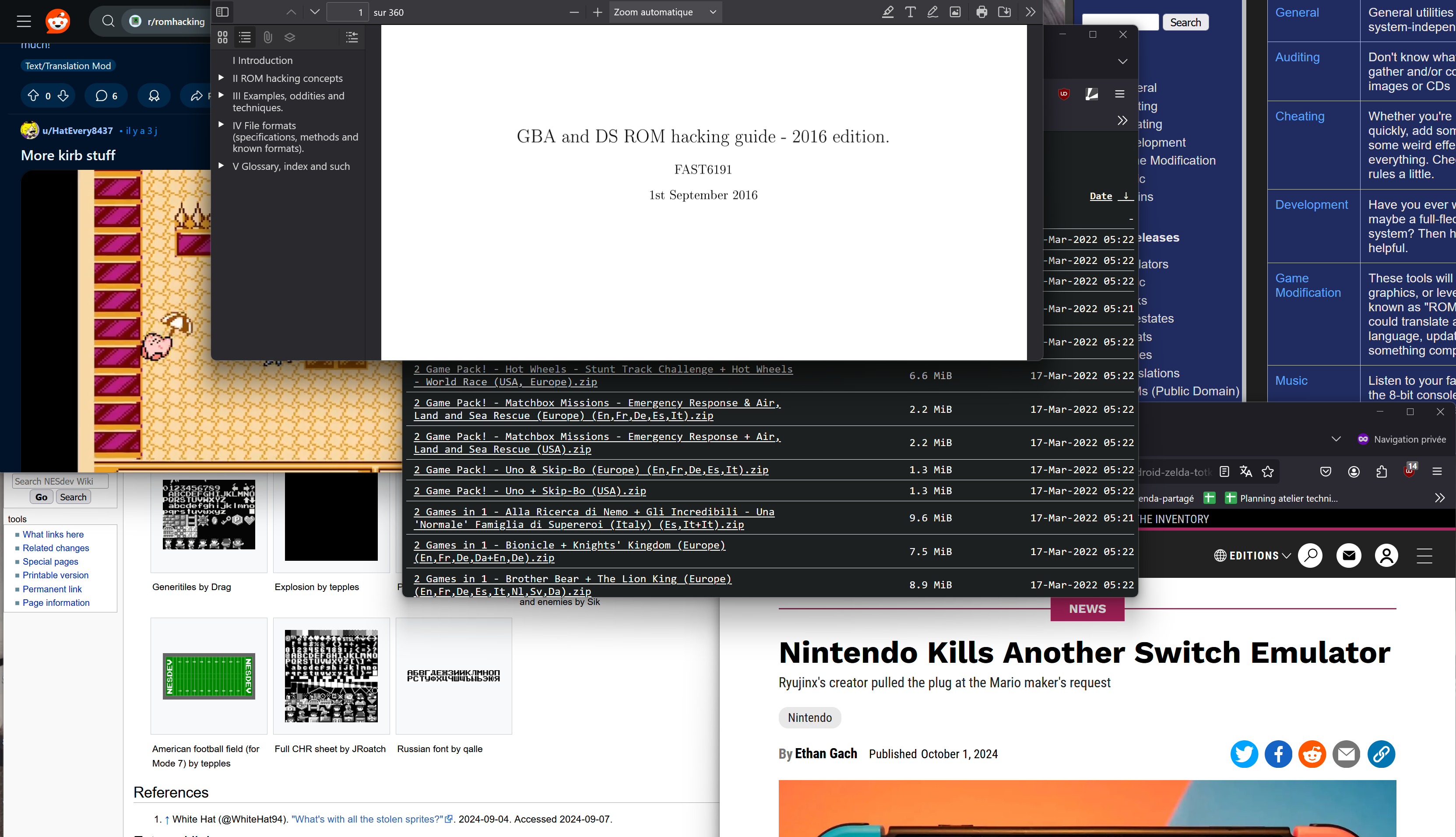Zoom out the PDF document
This screenshot has width=1456, height=837.
573,12
